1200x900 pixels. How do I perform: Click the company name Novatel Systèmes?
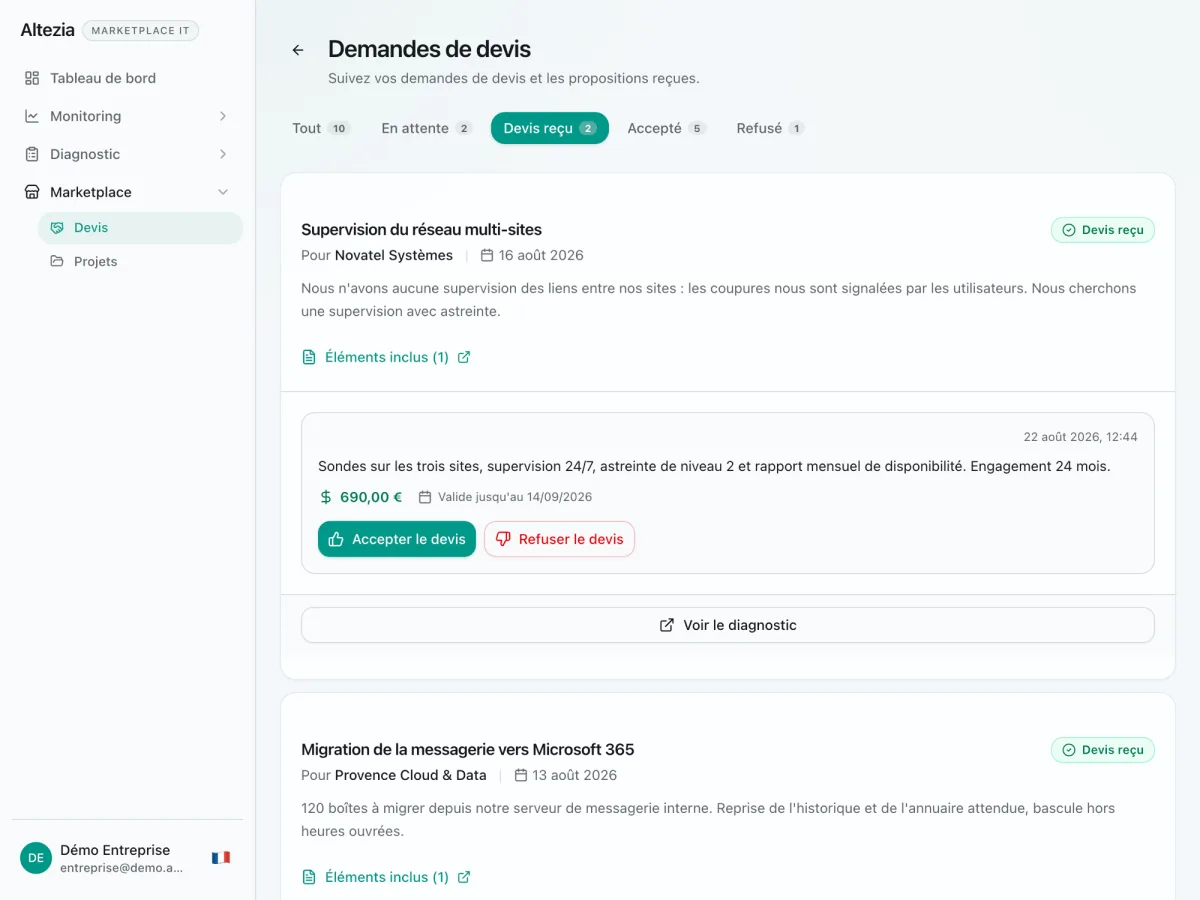pyautogui.click(x=394, y=255)
